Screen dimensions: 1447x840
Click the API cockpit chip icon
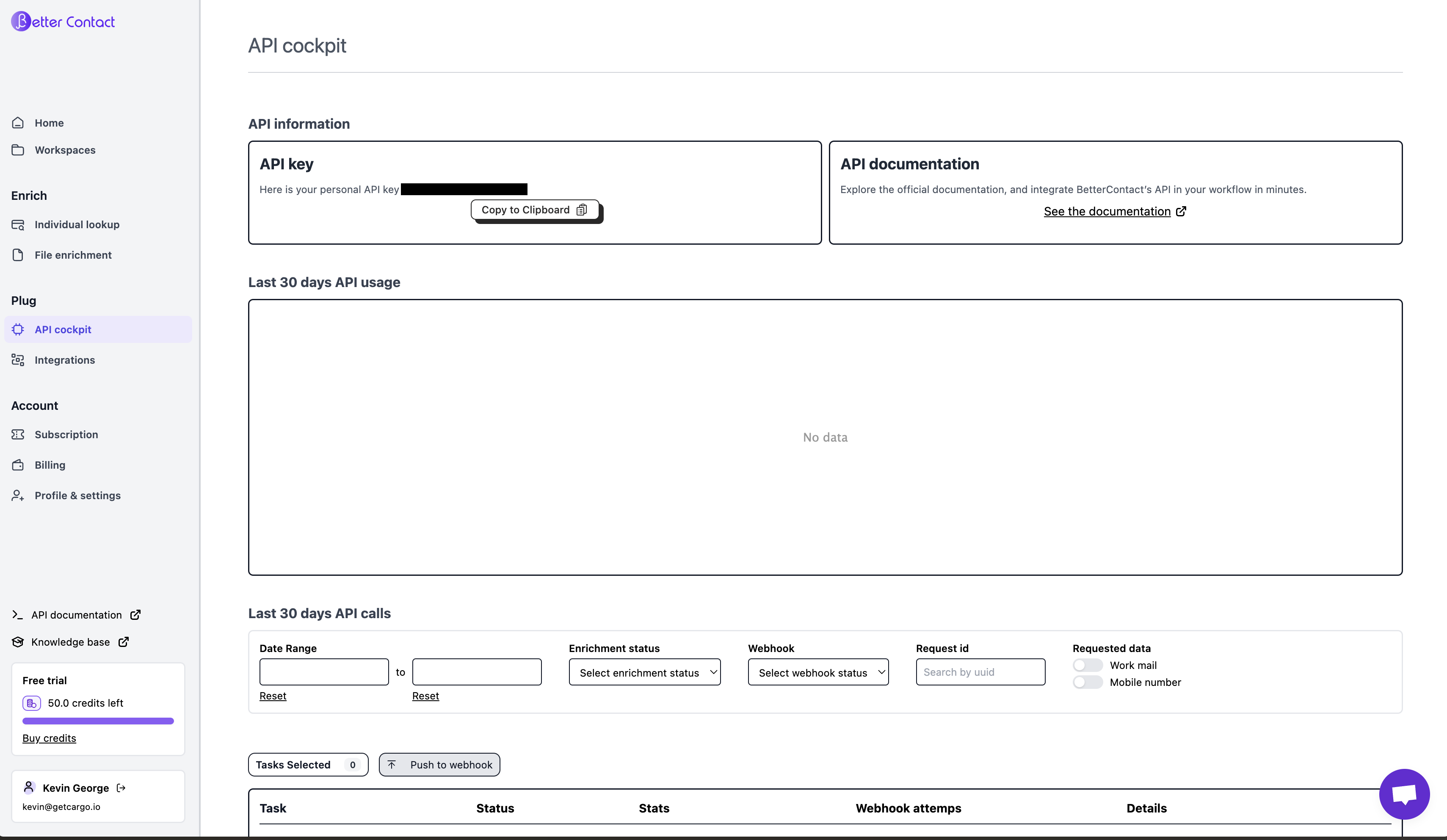click(18, 329)
